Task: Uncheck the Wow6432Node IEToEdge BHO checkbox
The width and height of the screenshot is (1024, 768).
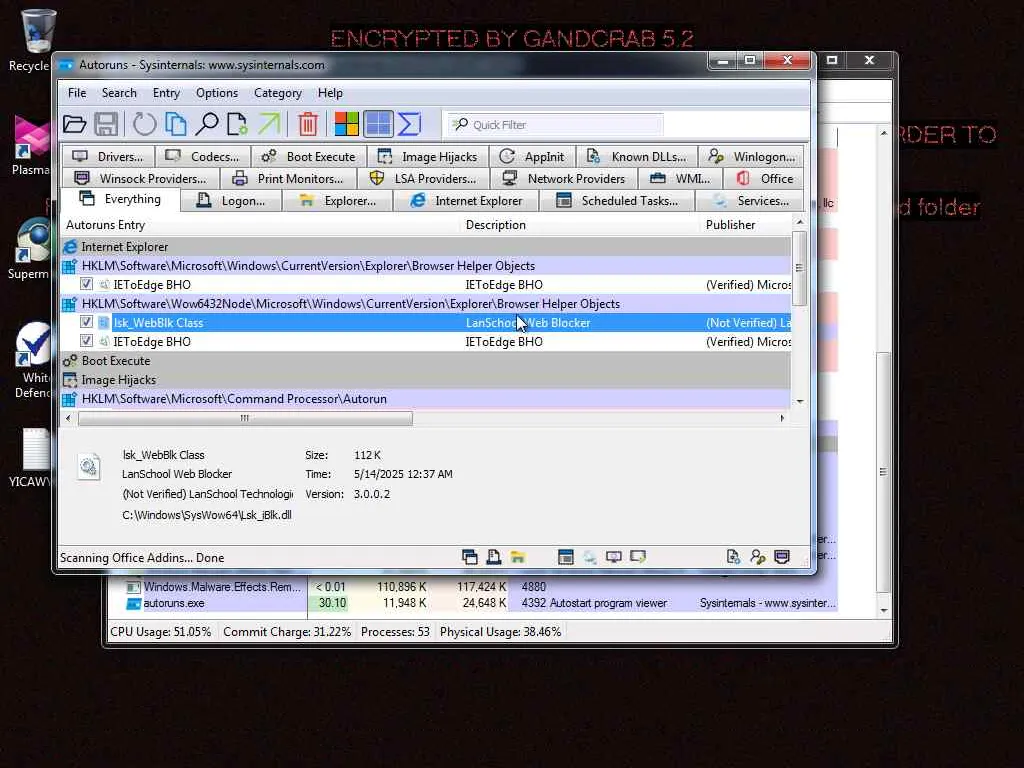Action: coord(86,342)
